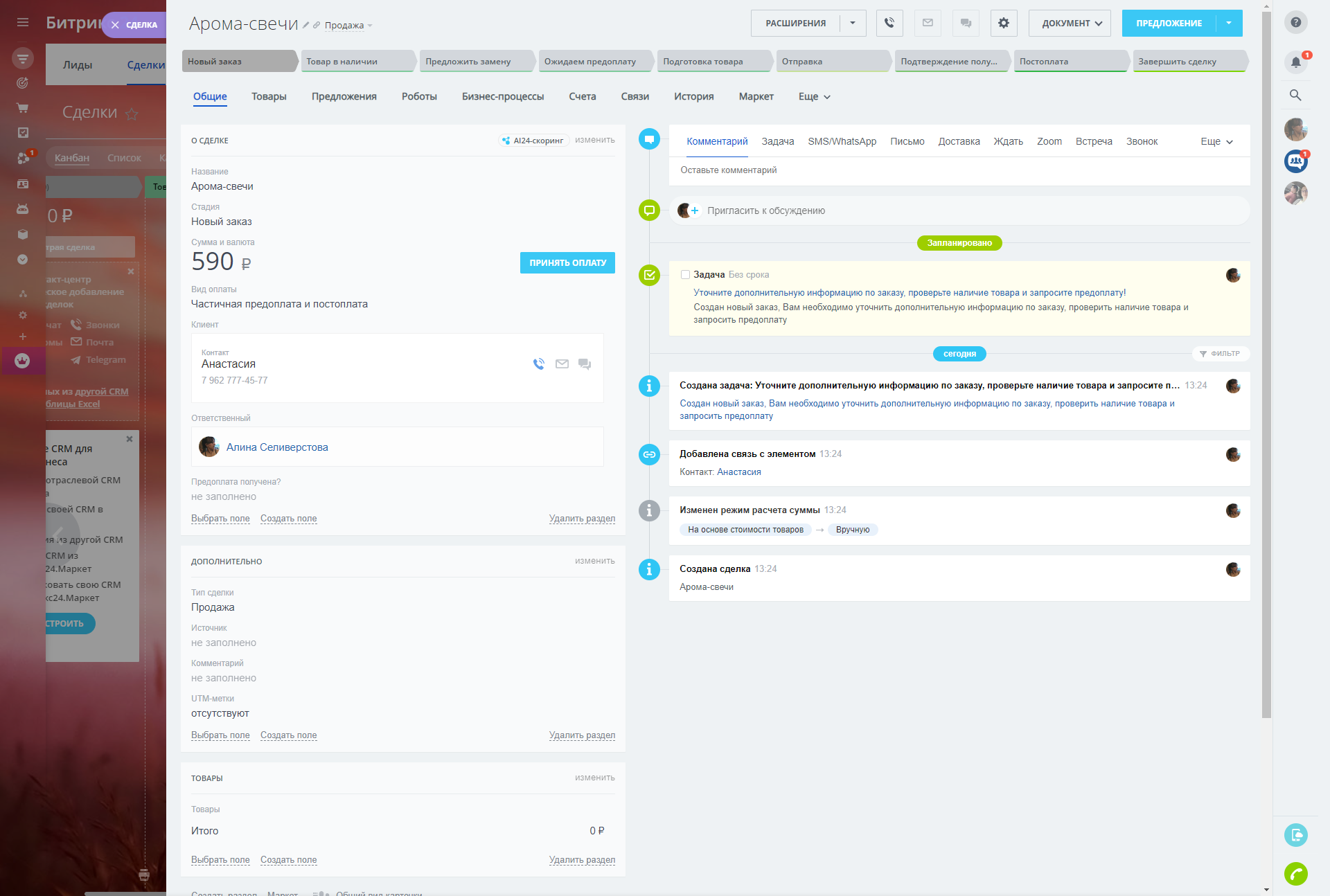Click the help question mark icon
Screen dimensions: 1330x896
(x=1295, y=22)
